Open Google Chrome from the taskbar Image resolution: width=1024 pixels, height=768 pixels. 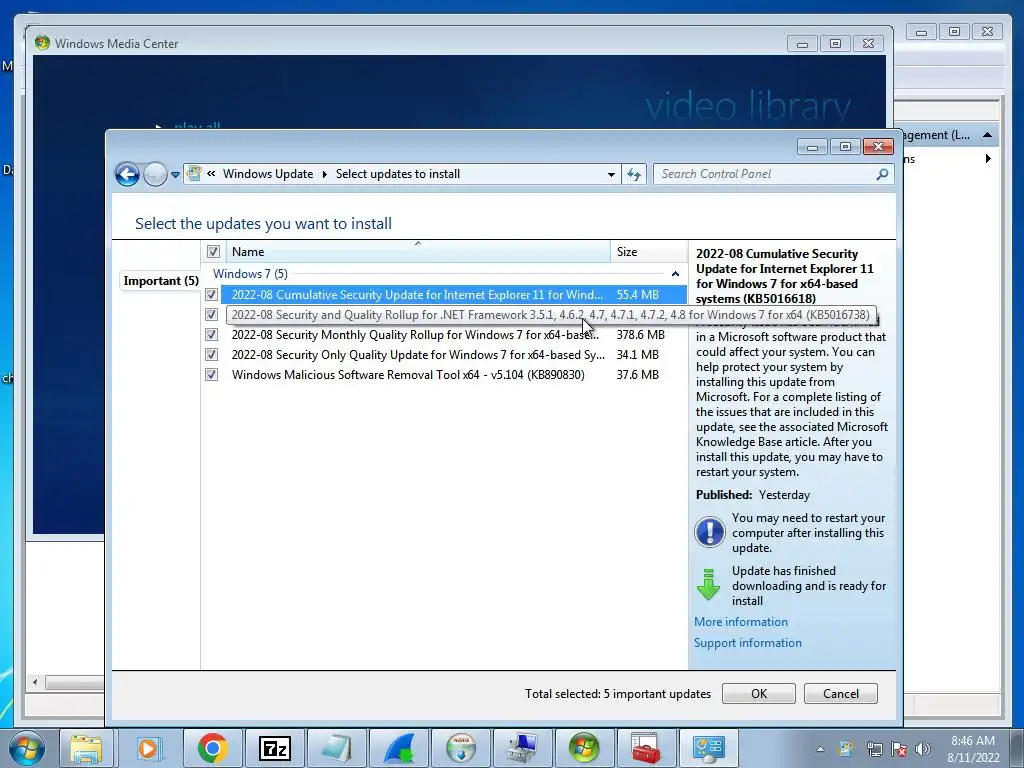(x=212, y=748)
